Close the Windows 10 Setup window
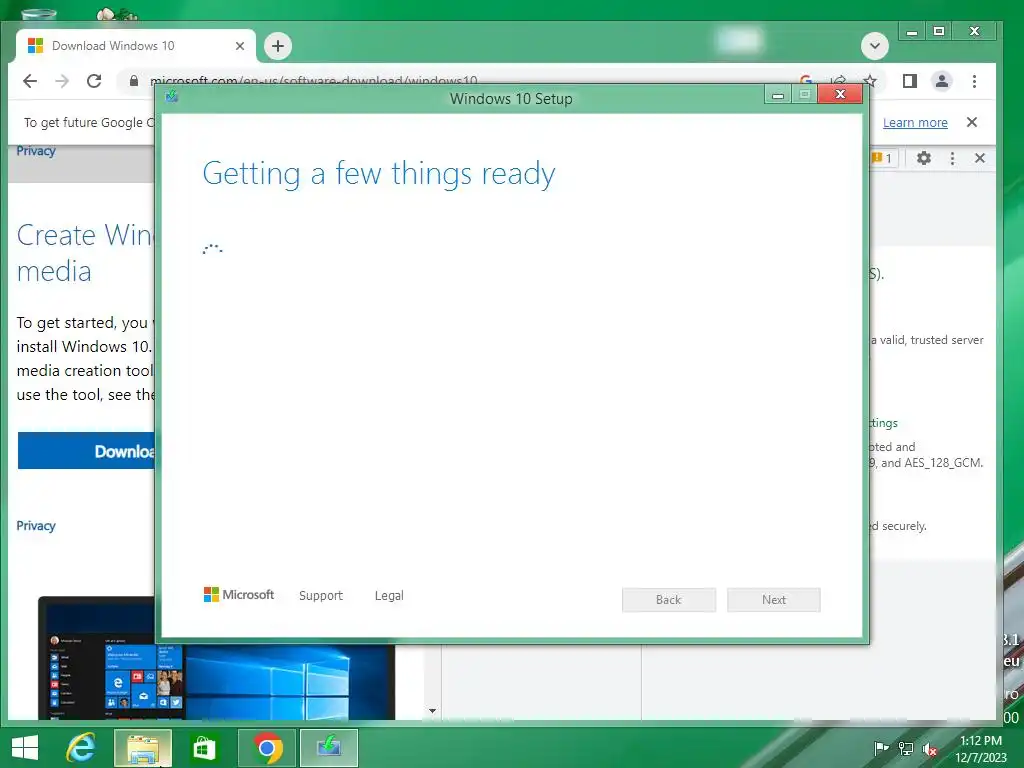The height and width of the screenshot is (768, 1024). 840,94
